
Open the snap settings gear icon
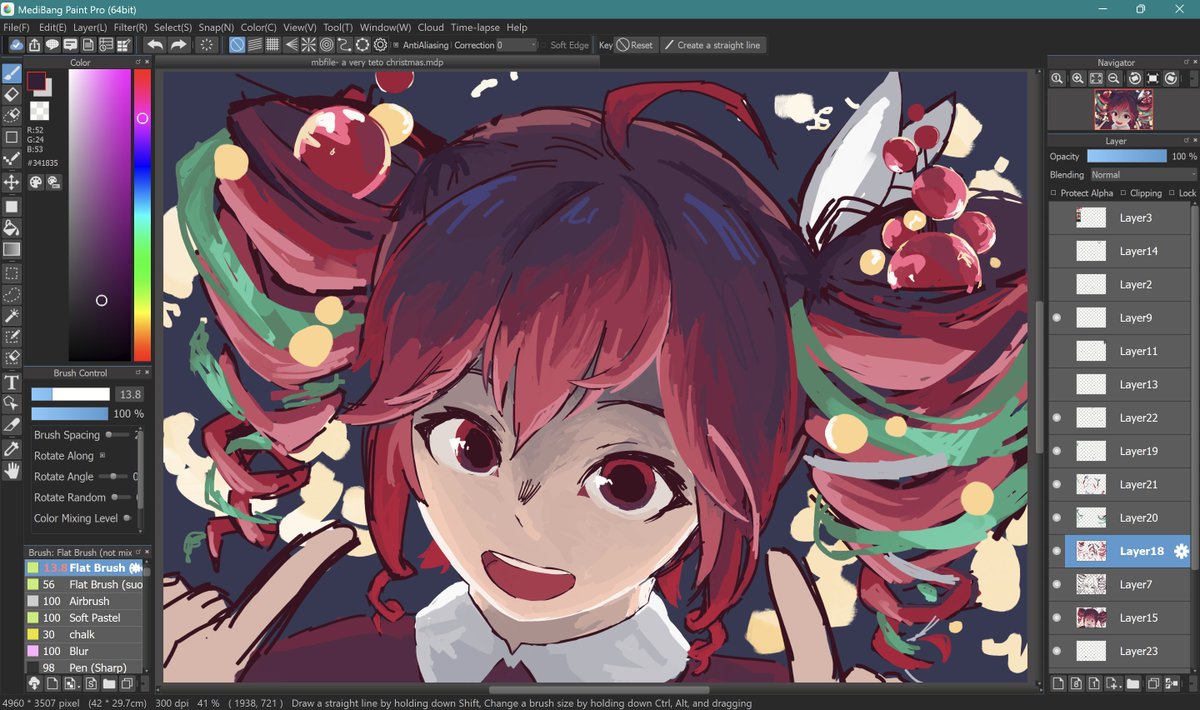(380, 45)
